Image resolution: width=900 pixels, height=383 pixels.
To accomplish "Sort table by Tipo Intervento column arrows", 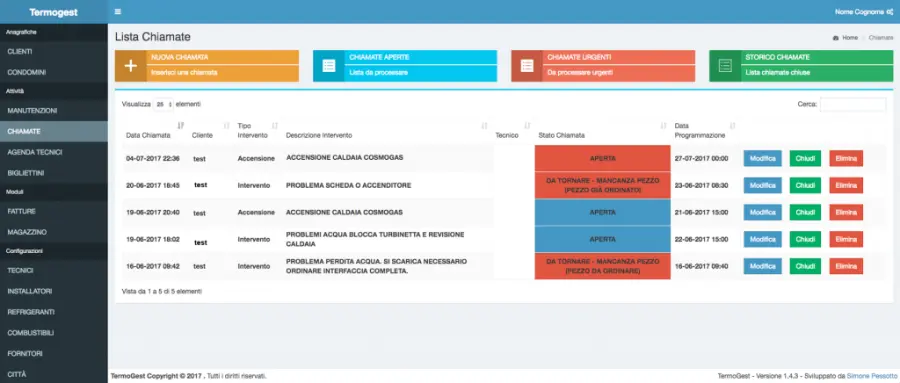I will [275, 125].
